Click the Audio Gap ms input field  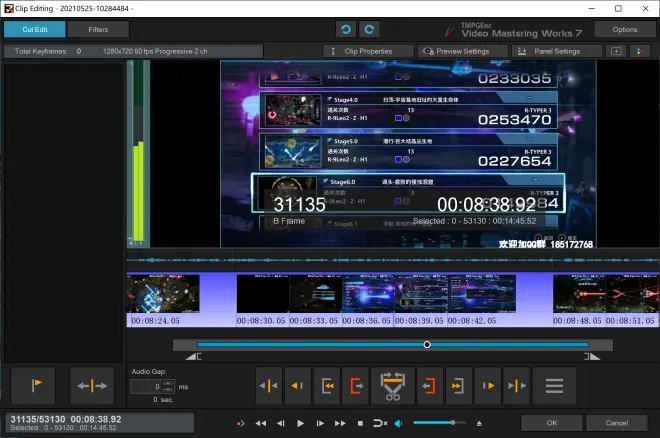point(146,386)
